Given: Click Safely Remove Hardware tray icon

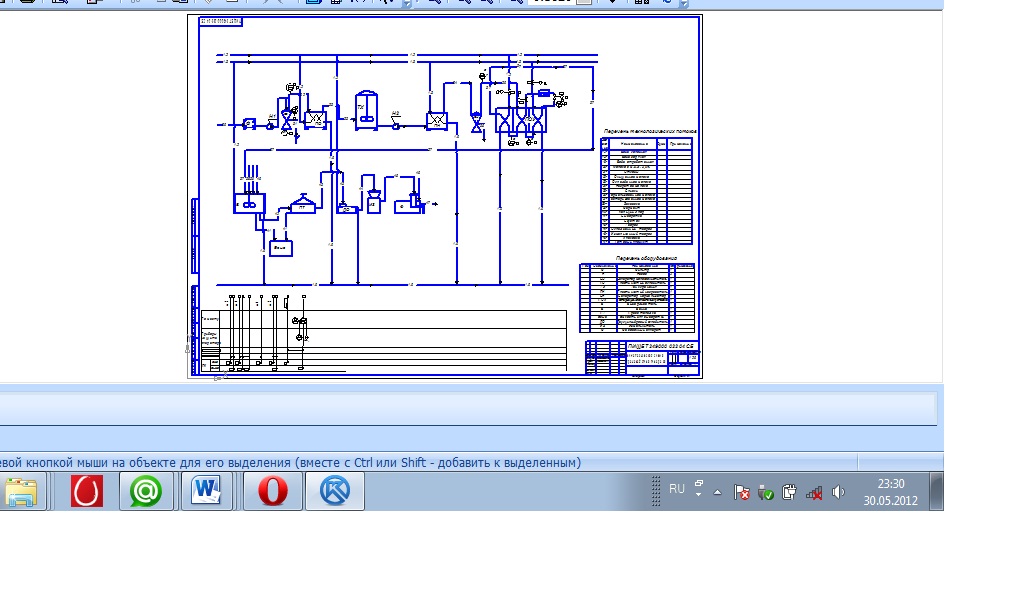Looking at the screenshot, I should [x=765, y=492].
